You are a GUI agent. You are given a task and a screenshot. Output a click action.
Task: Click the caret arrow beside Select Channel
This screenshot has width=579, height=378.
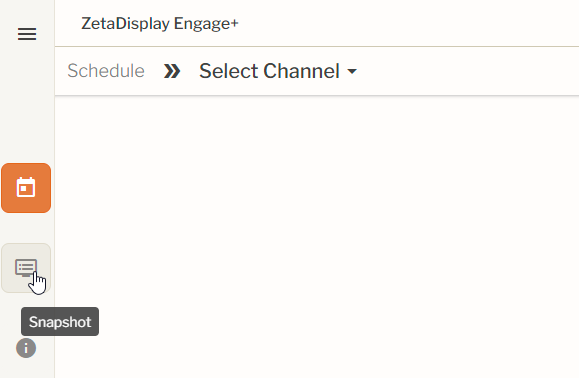(x=352, y=71)
